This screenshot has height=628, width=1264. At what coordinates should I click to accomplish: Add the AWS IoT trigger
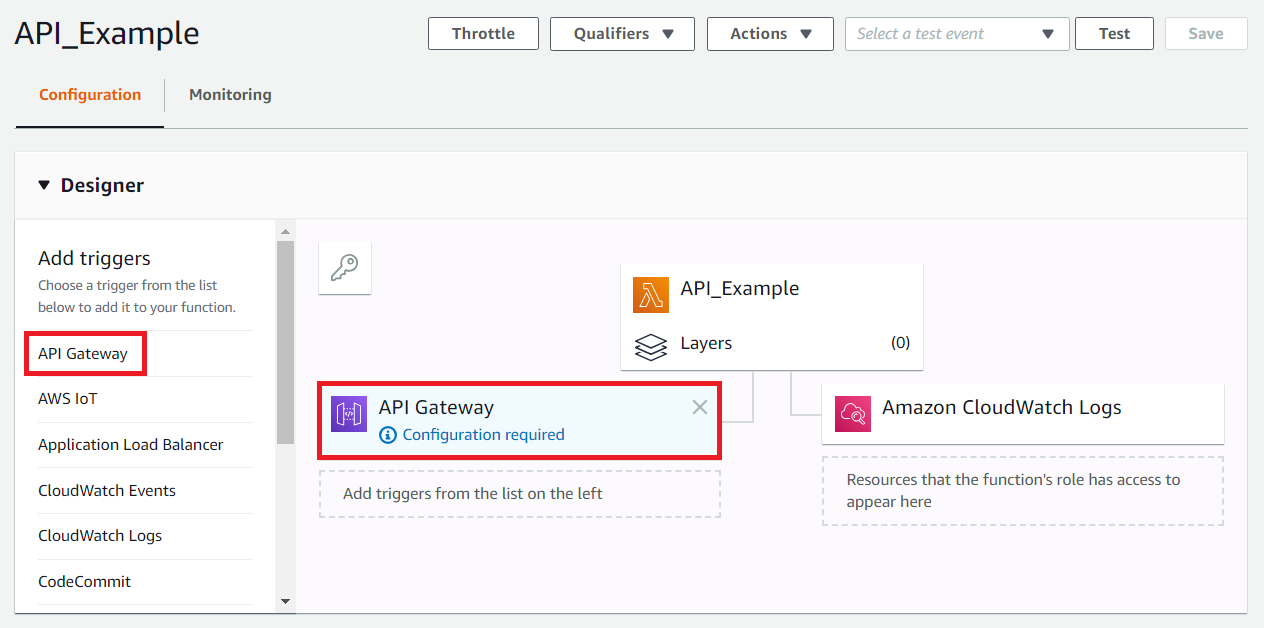coord(68,399)
